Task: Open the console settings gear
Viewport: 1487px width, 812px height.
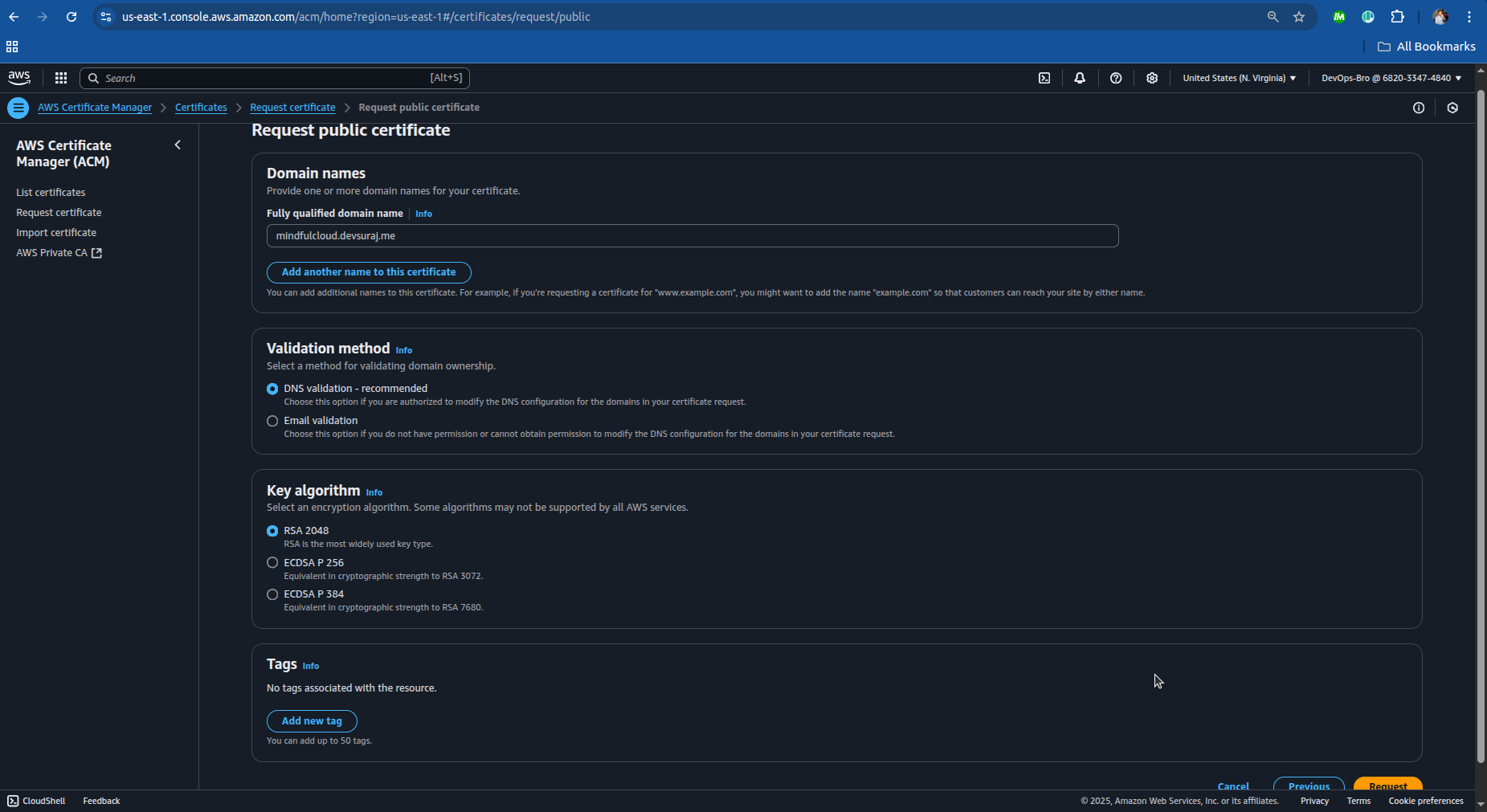Action: pos(1152,78)
